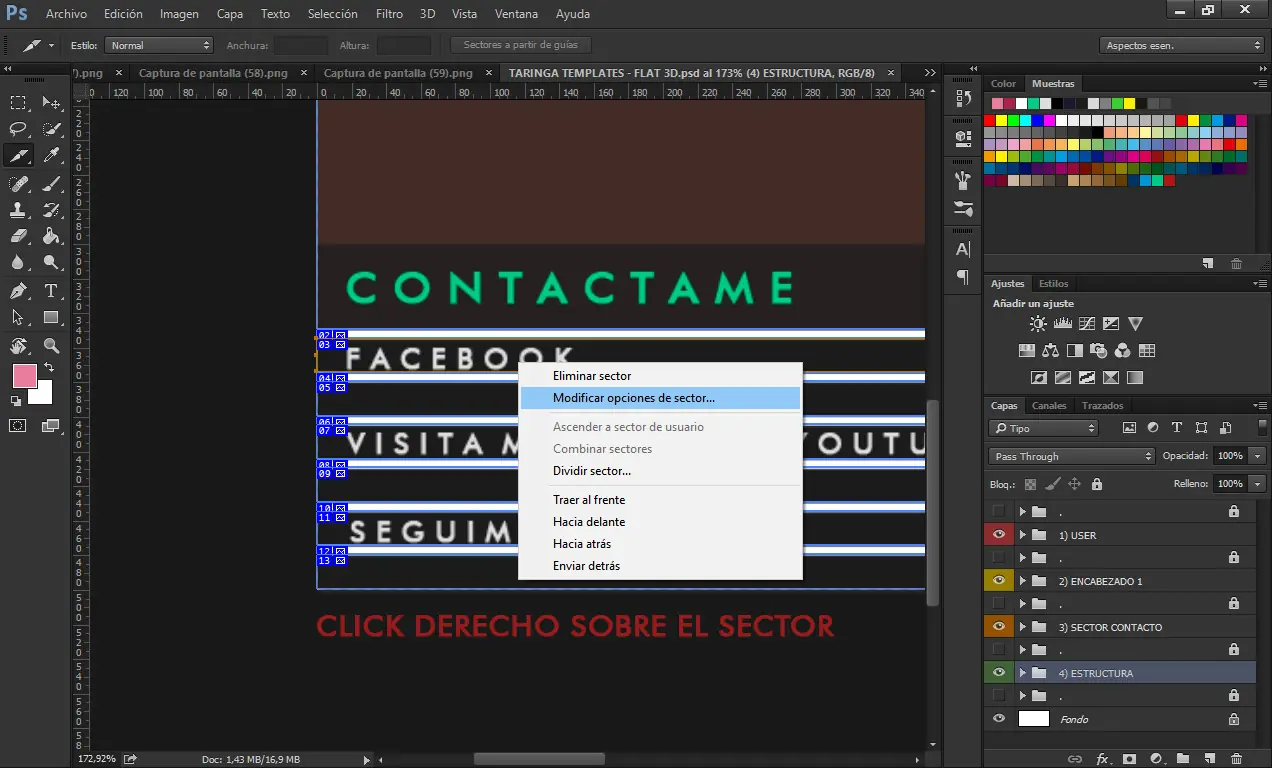This screenshot has height=768, width=1272.
Task: Choose Dividir sector in context menu
Action: tap(660, 471)
